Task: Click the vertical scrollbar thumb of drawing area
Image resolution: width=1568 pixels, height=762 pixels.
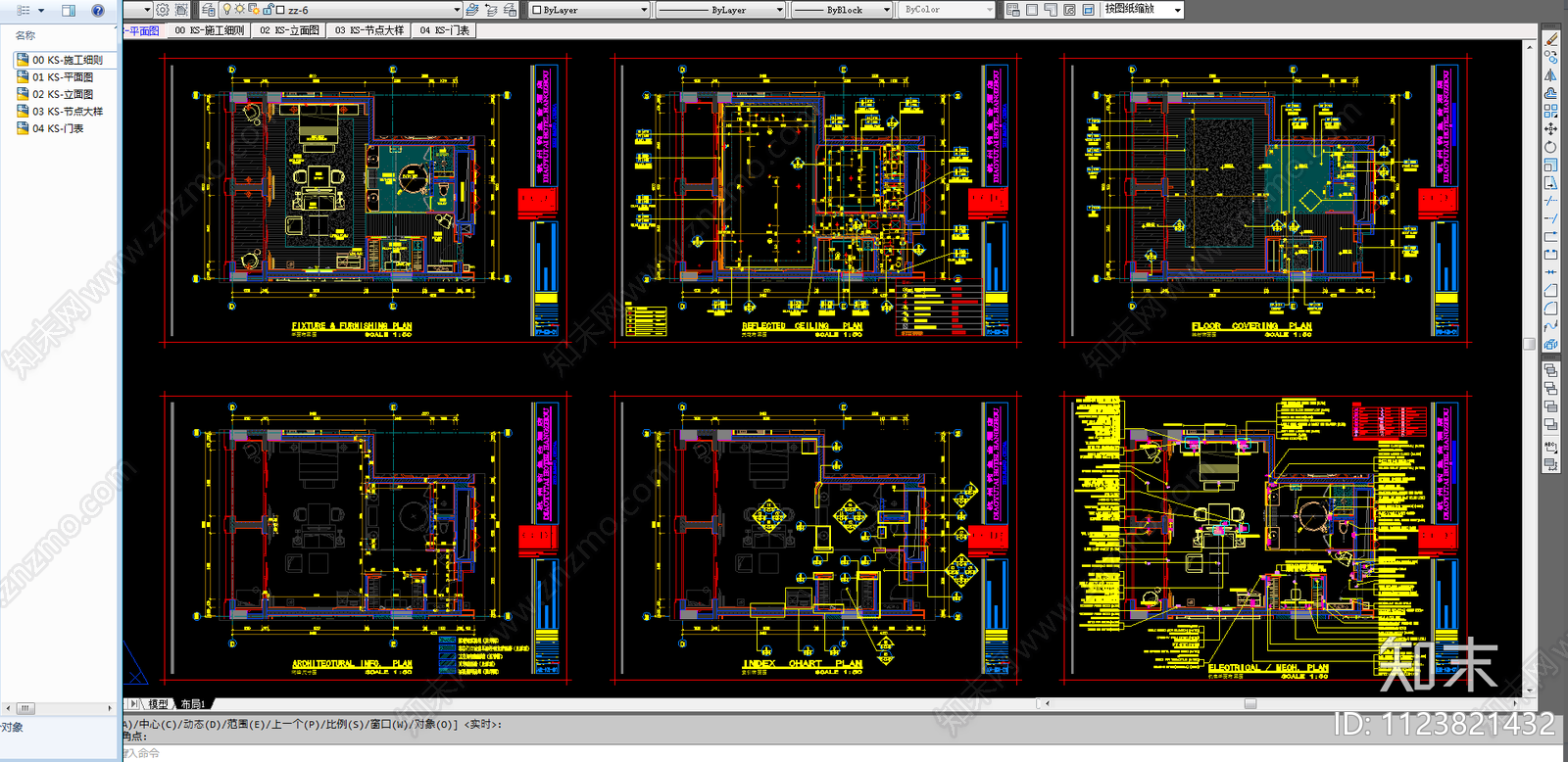Action: [1530, 344]
